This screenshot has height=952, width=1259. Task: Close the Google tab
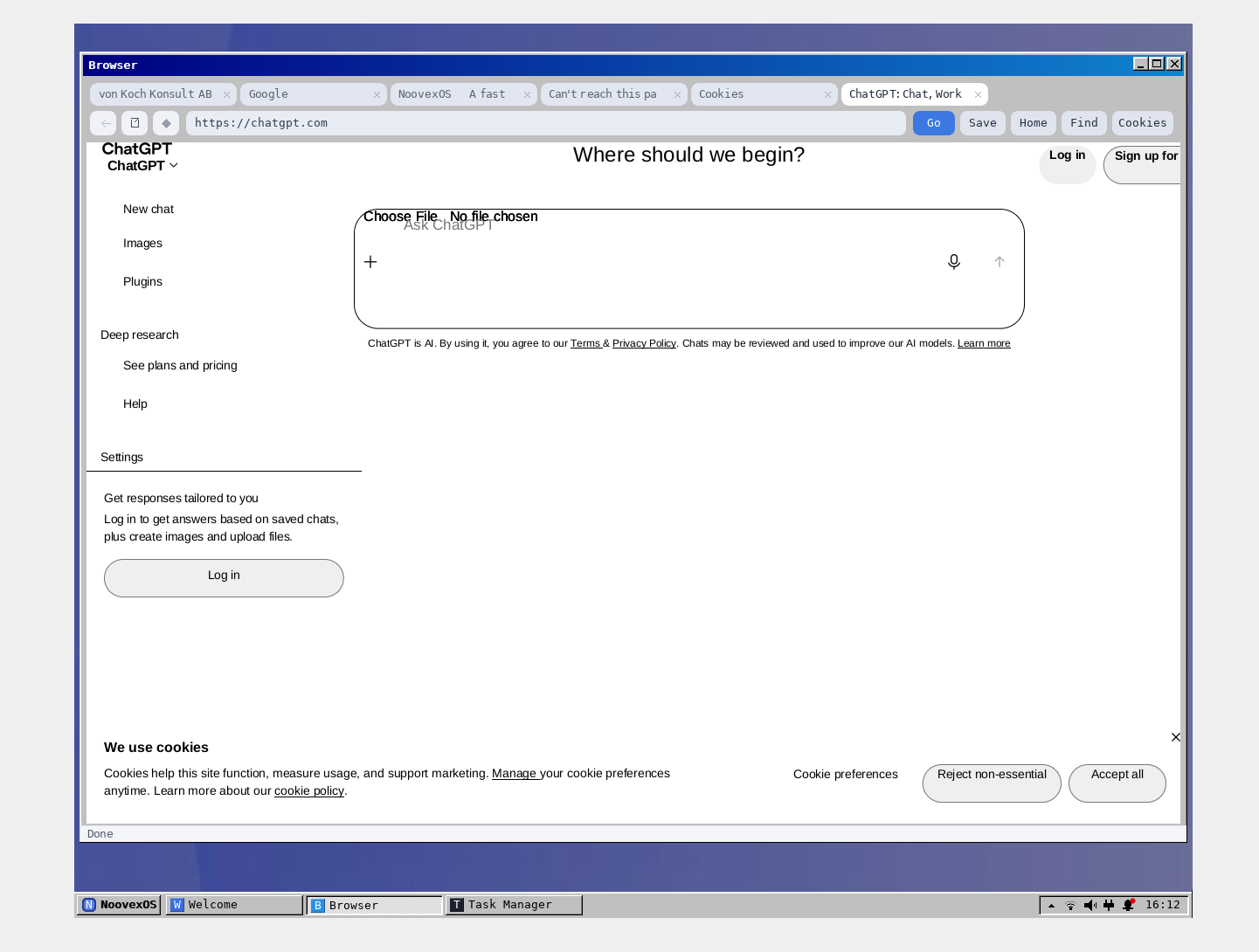point(377,94)
